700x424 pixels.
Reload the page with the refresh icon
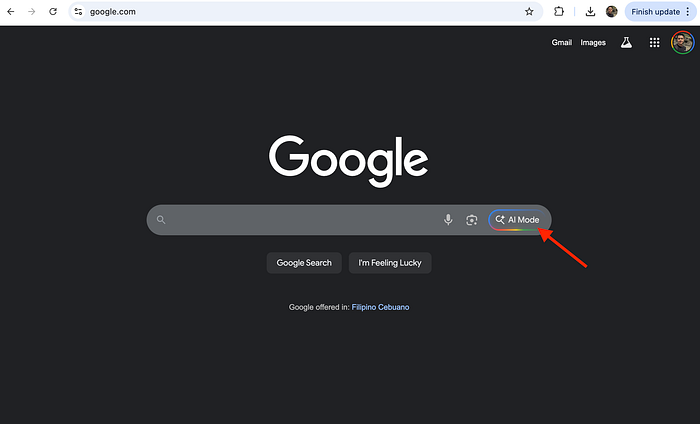tap(53, 12)
